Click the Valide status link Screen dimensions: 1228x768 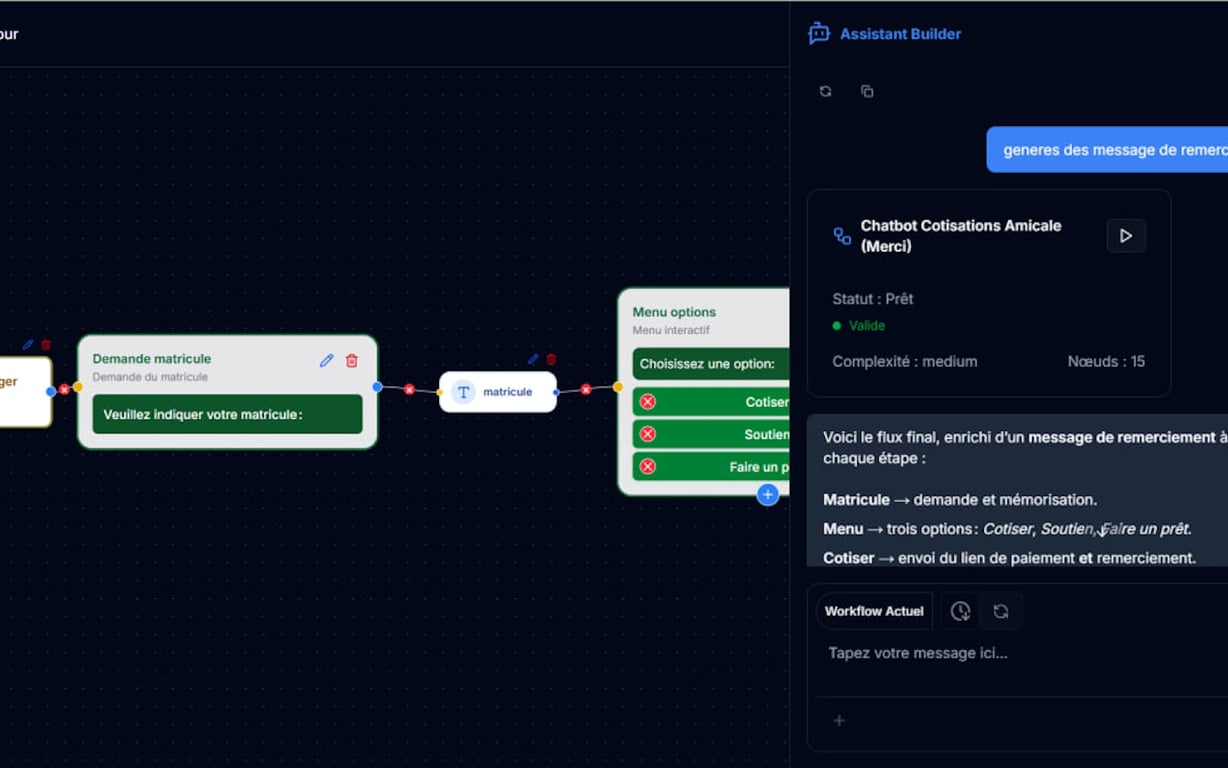point(866,325)
